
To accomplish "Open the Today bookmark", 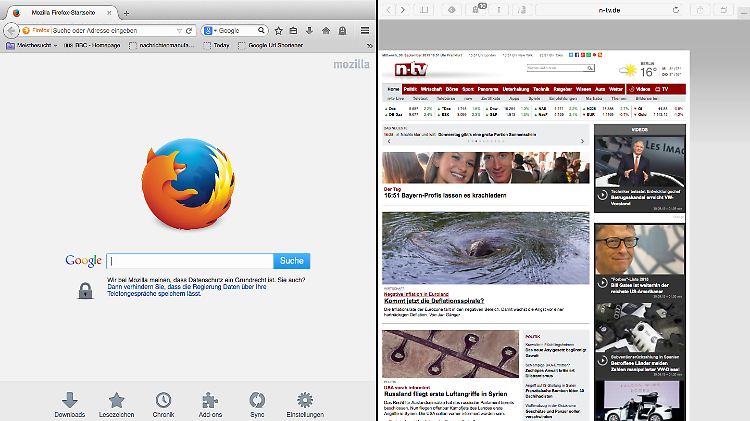I will click(217, 45).
